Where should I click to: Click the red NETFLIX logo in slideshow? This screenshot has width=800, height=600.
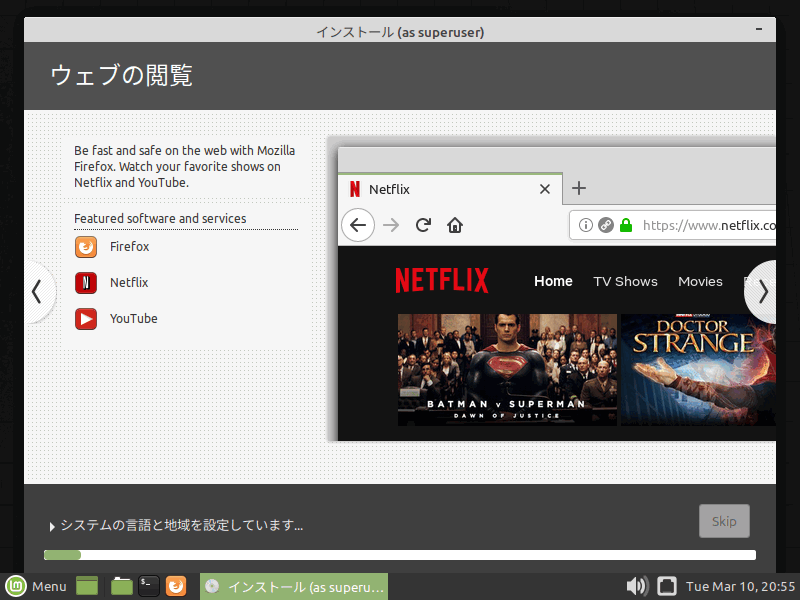coord(442,281)
